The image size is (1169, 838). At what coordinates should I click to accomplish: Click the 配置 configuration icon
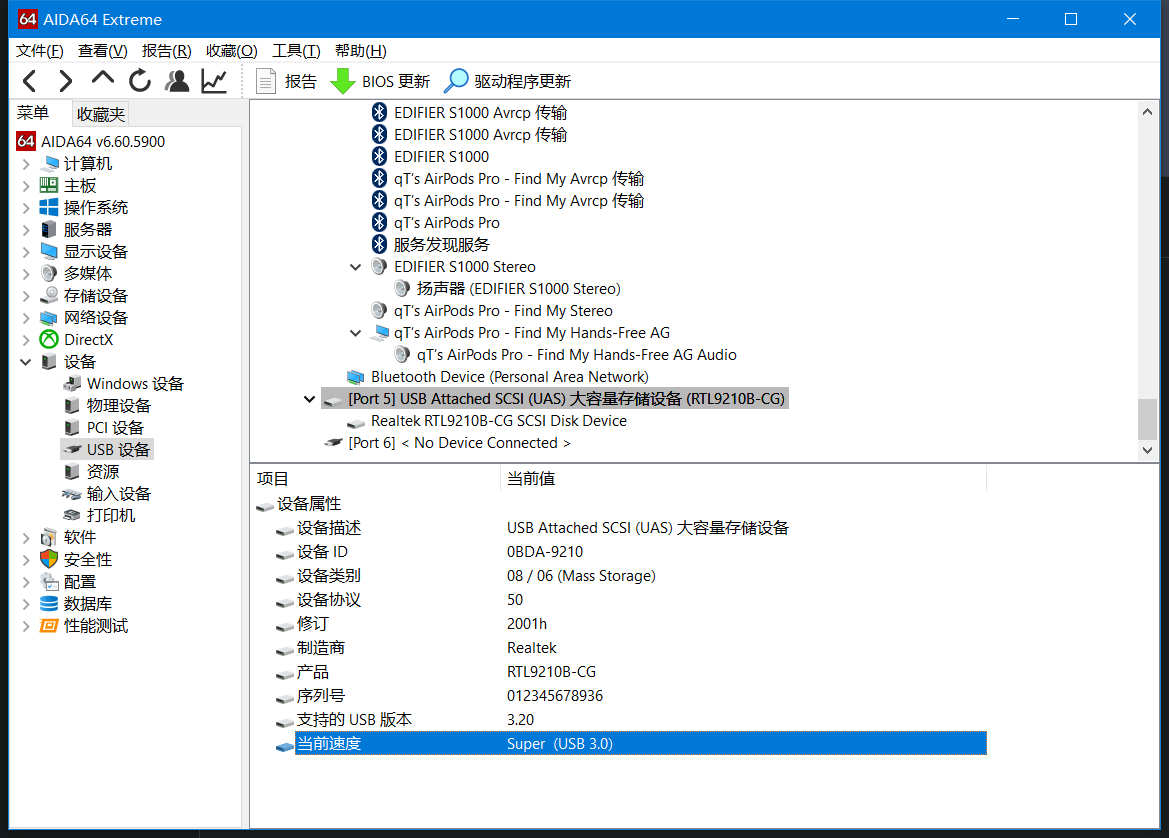[49, 582]
